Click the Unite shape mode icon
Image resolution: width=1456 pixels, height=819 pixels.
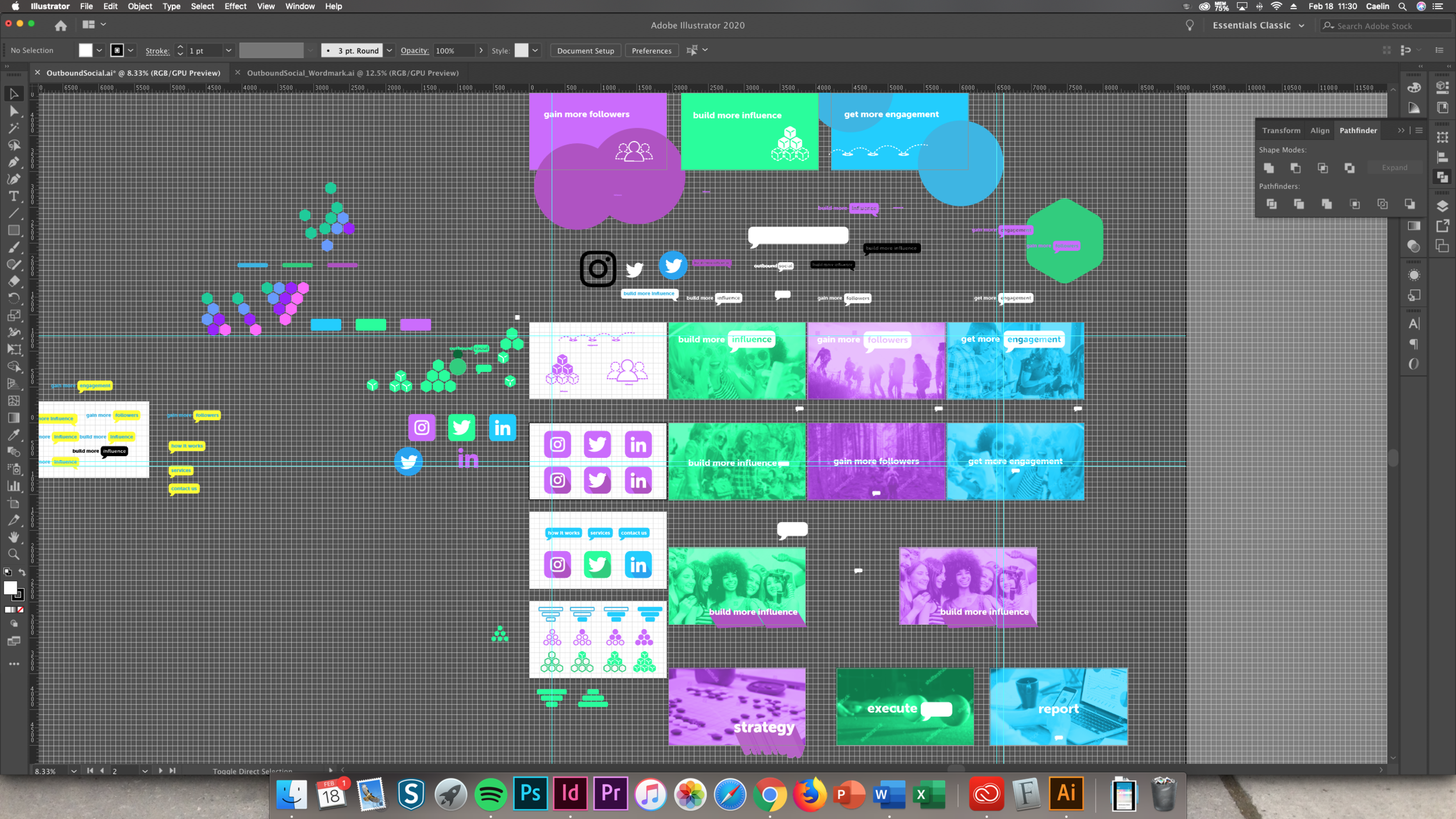pos(1268,168)
